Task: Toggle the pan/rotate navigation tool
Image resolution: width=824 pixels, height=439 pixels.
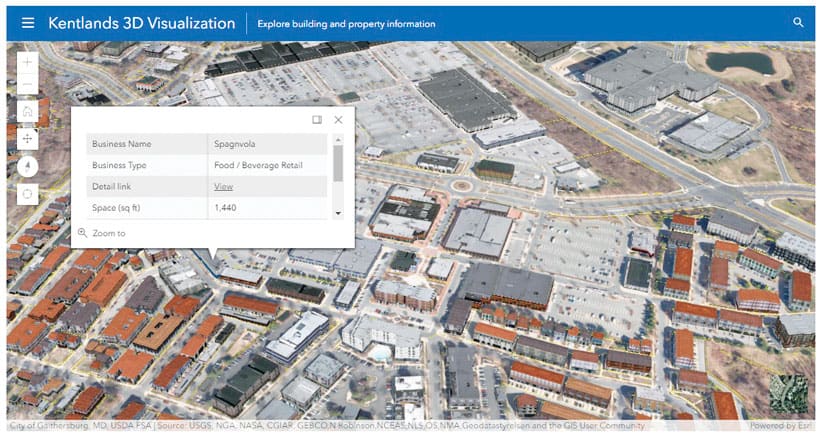Action: 27,138
